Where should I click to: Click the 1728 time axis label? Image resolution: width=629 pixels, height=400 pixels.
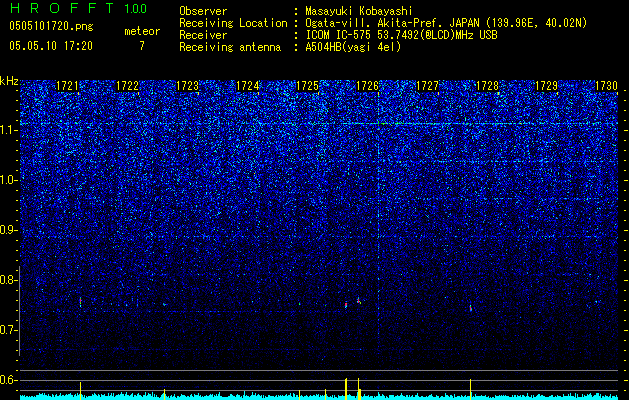(487, 86)
